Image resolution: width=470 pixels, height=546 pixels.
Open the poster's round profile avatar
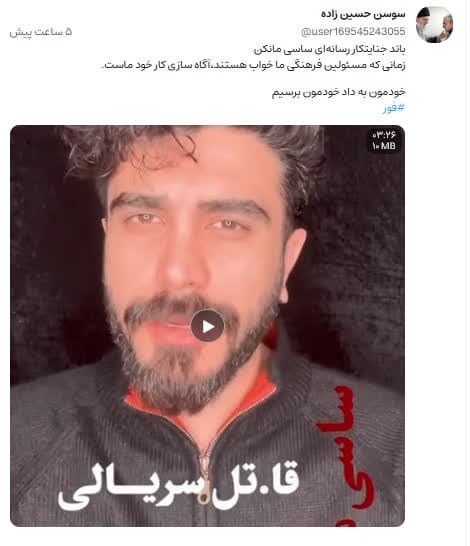[x=434, y=25]
